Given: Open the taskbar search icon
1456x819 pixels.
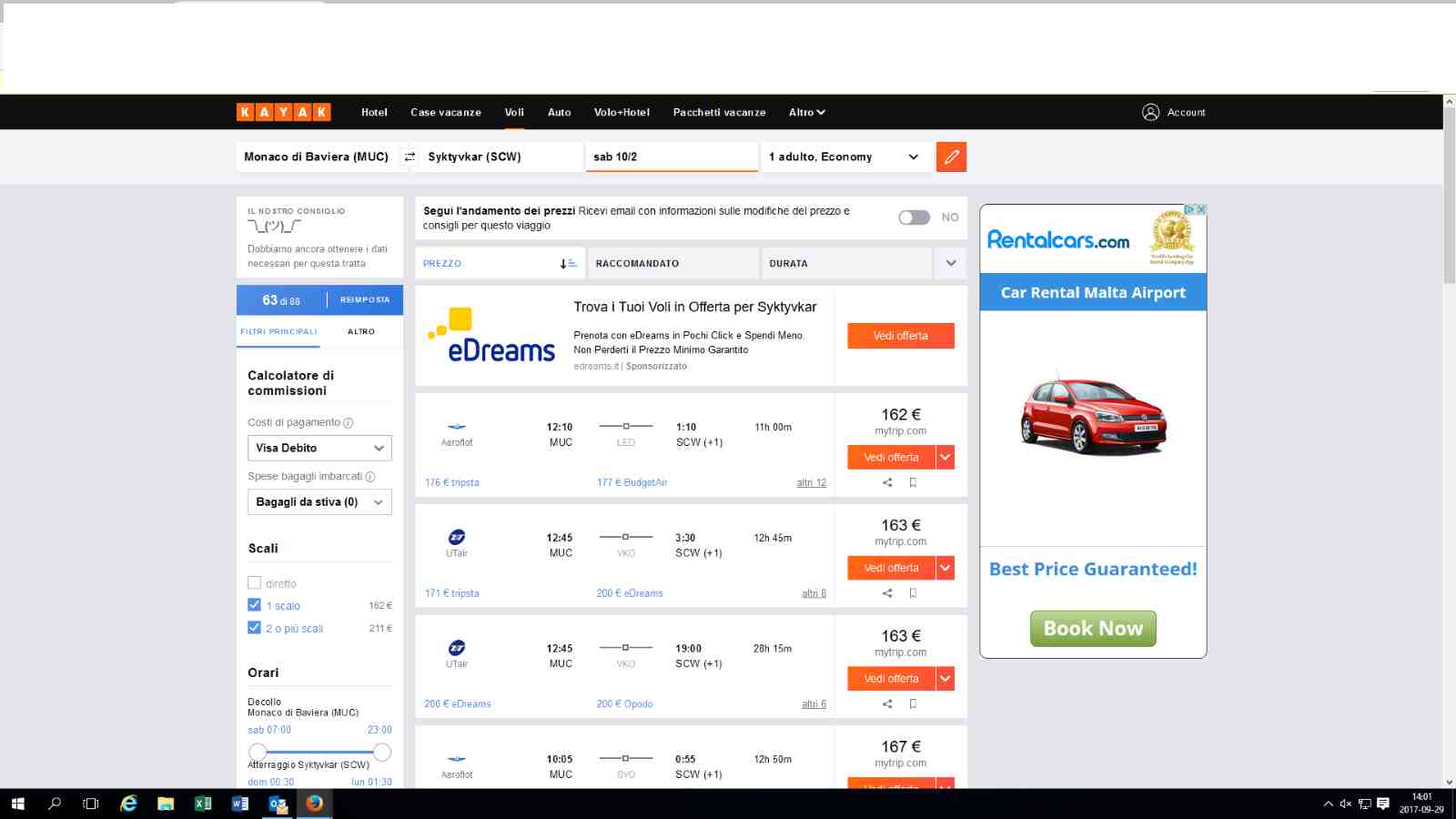Looking at the screenshot, I should [55, 804].
